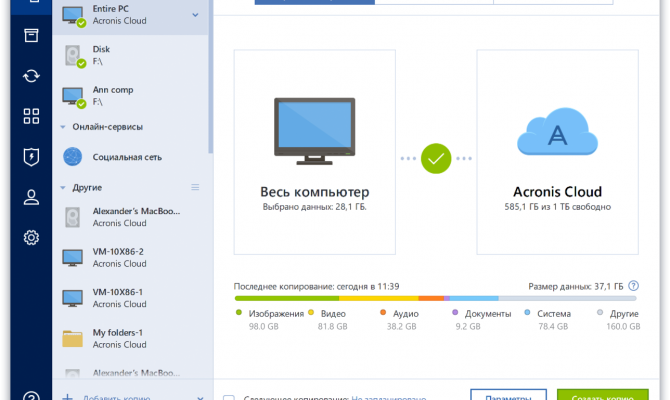Open dropdown arrow next to Добавить копию
This screenshot has height=400, width=670.
coord(200,397)
